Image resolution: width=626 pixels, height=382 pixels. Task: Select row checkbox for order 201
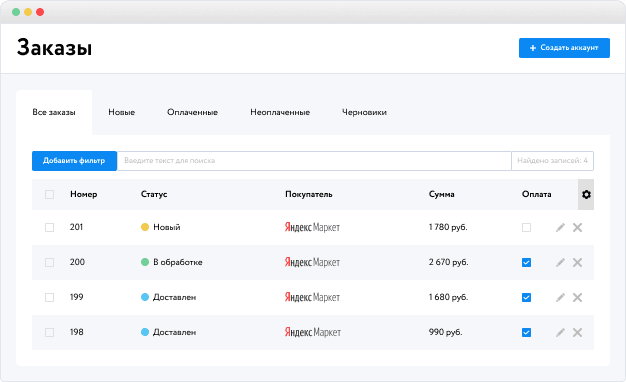click(x=50, y=228)
